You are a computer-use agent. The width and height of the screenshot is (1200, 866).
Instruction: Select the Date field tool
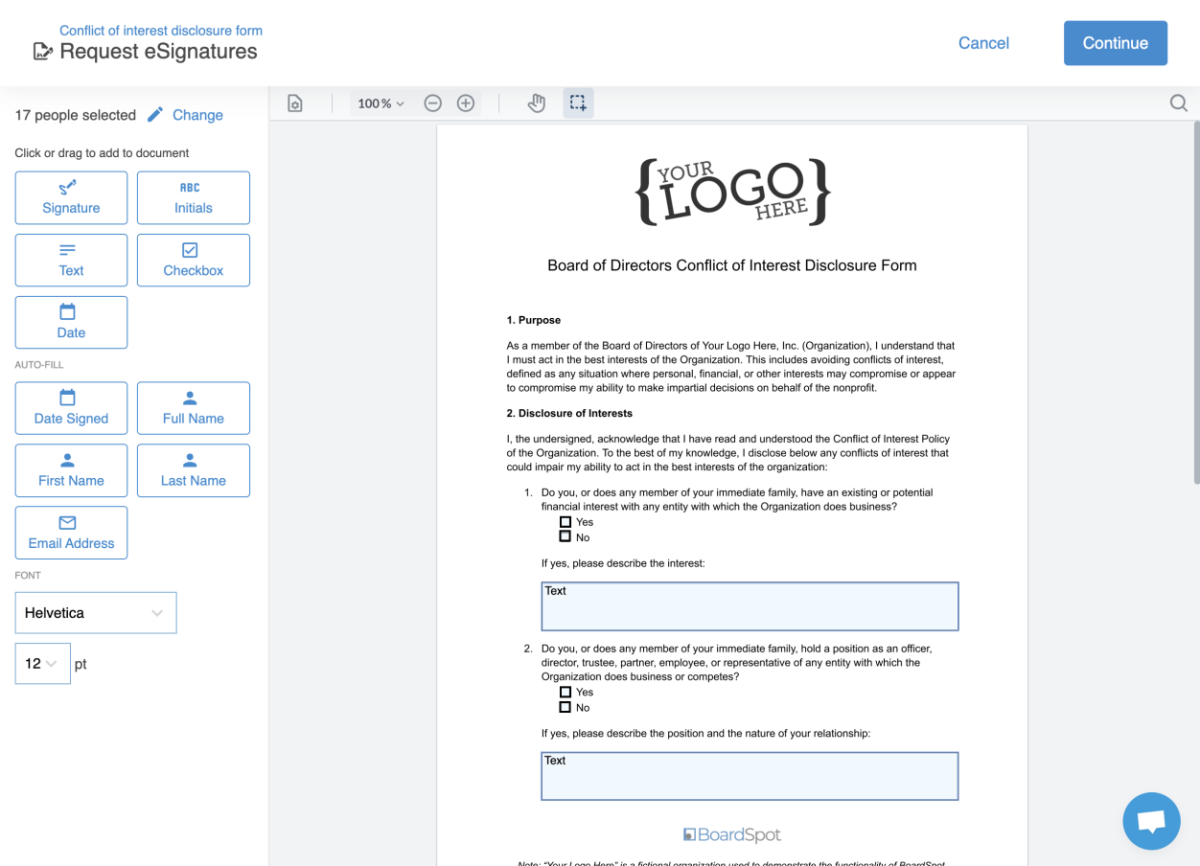coord(70,322)
